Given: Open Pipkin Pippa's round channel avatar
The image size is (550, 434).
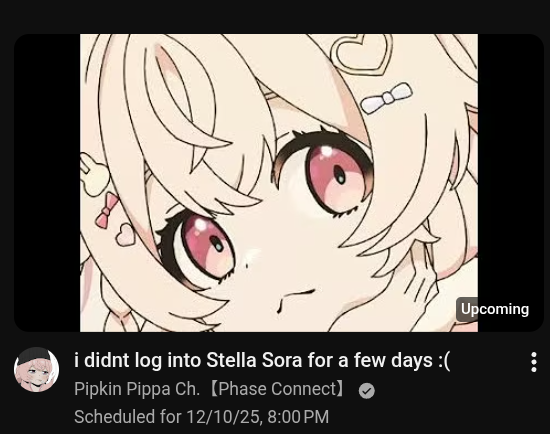Looking at the screenshot, I should (x=36, y=369).
